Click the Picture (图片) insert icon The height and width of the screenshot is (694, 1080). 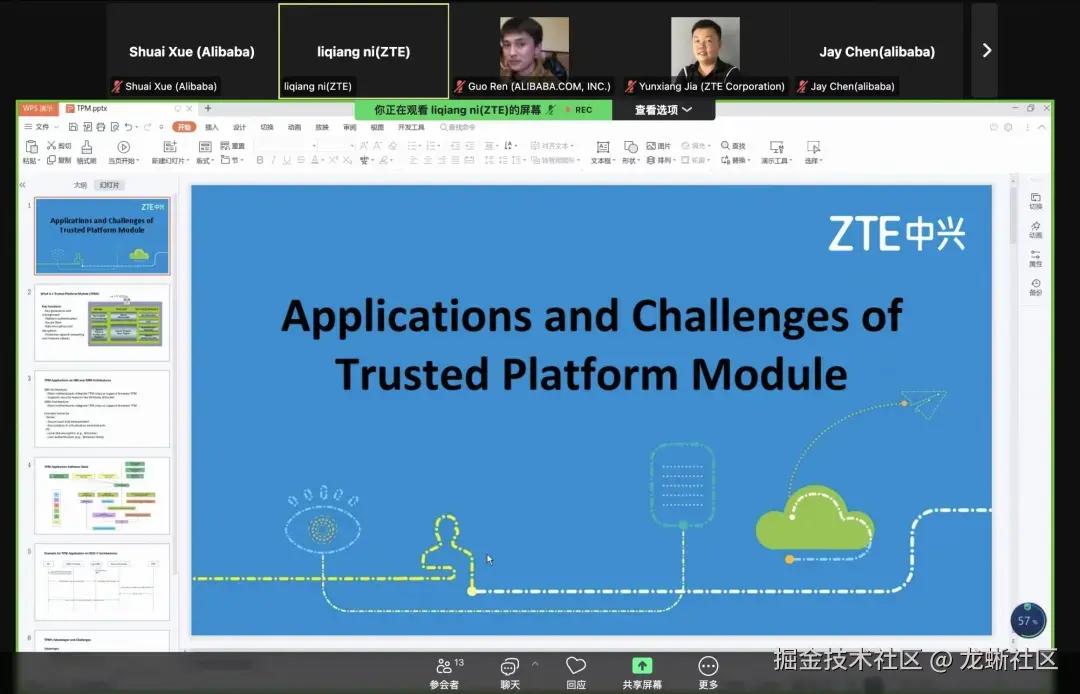coord(651,146)
